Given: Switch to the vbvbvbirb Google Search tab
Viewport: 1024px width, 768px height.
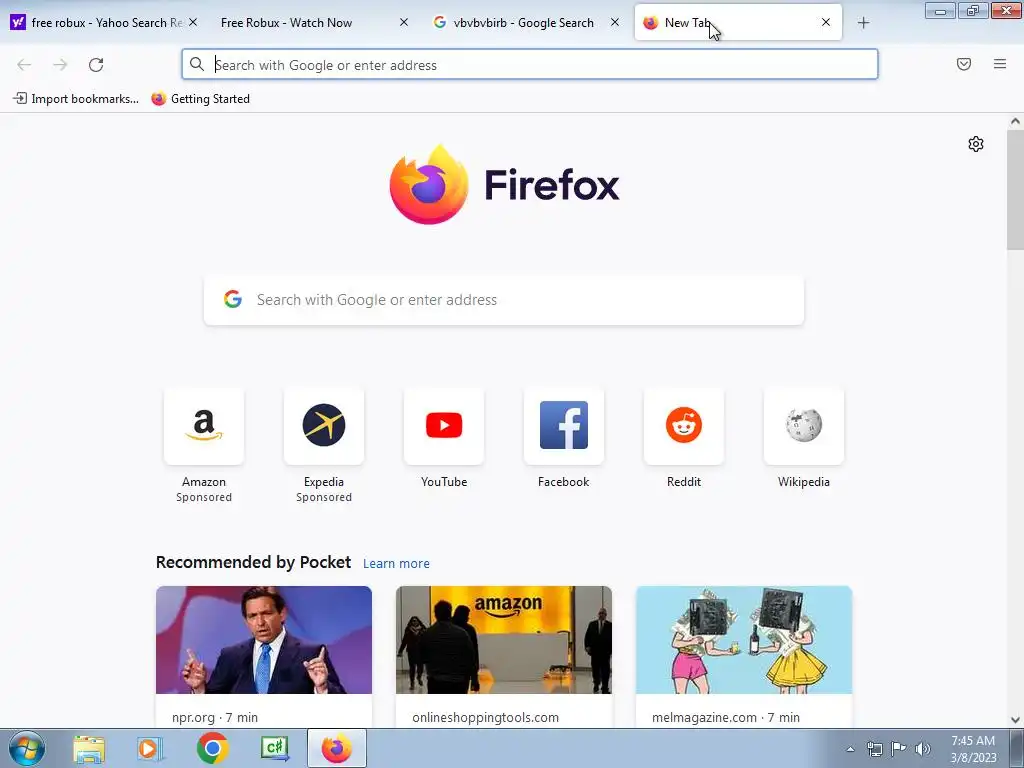Looking at the screenshot, I should point(524,23).
